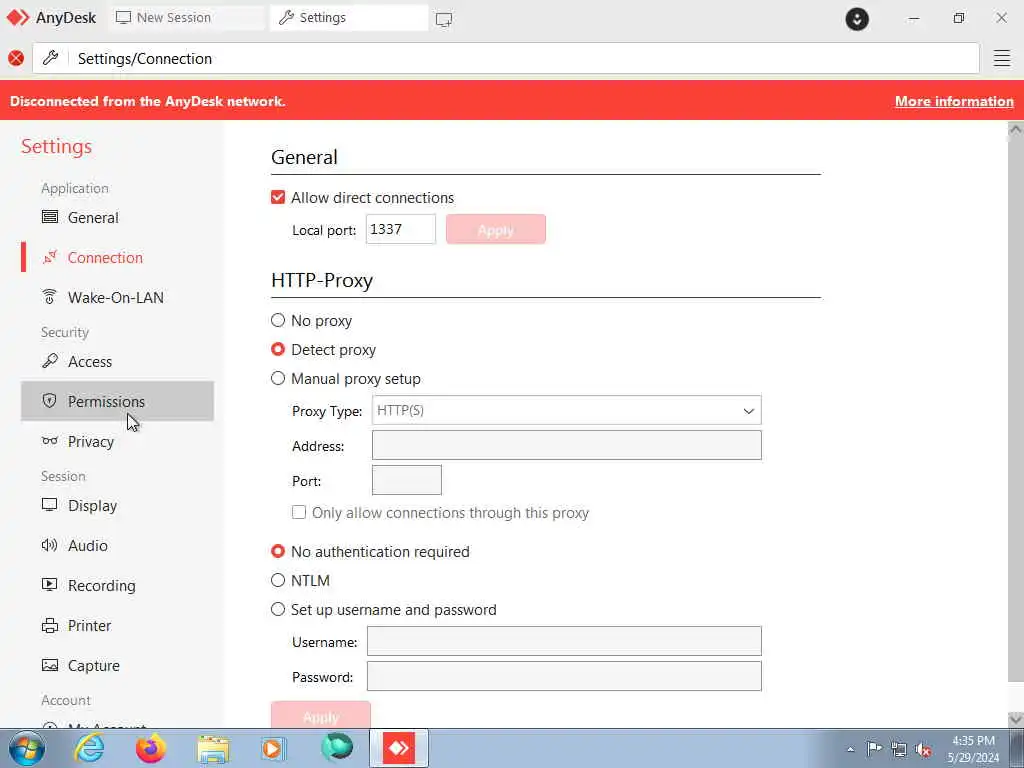
Task: Click the Capture picture icon
Action: [50, 665]
